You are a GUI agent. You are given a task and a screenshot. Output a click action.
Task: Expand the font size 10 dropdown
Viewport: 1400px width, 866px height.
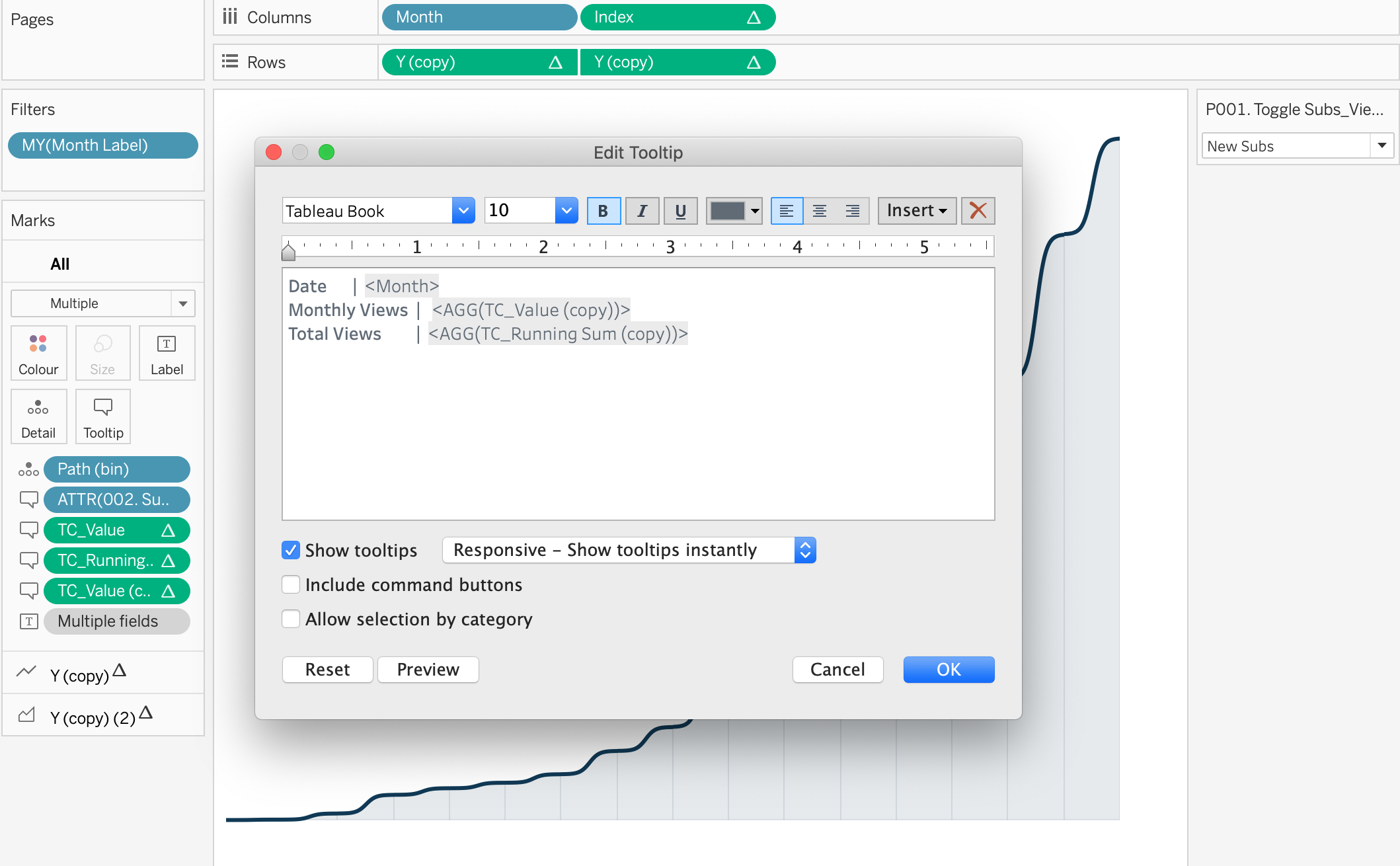(566, 211)
